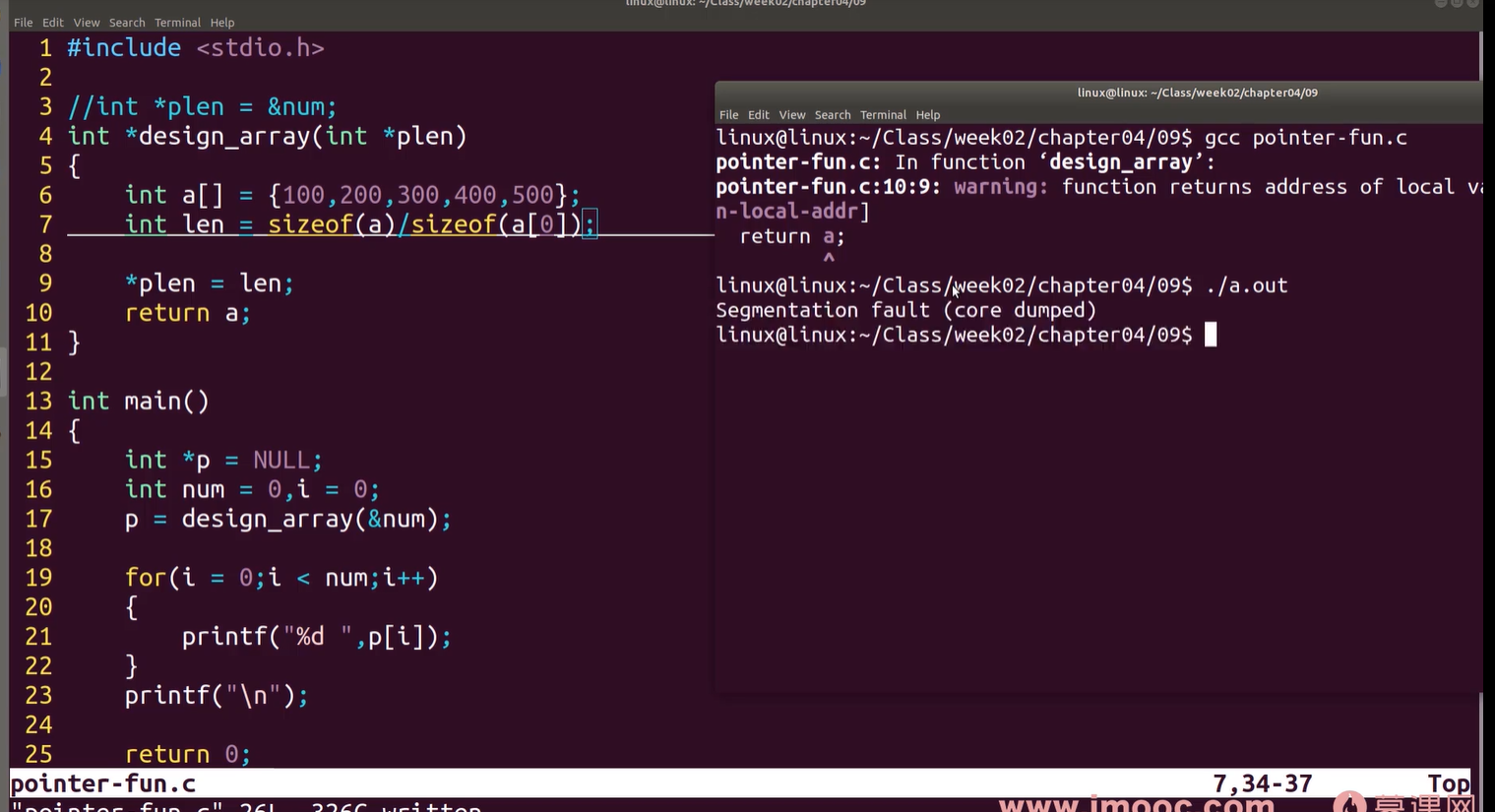Click the 'return a;' snippet in terminal output
This screenshot has height=812, width=1495.
(x=792, y=236)
